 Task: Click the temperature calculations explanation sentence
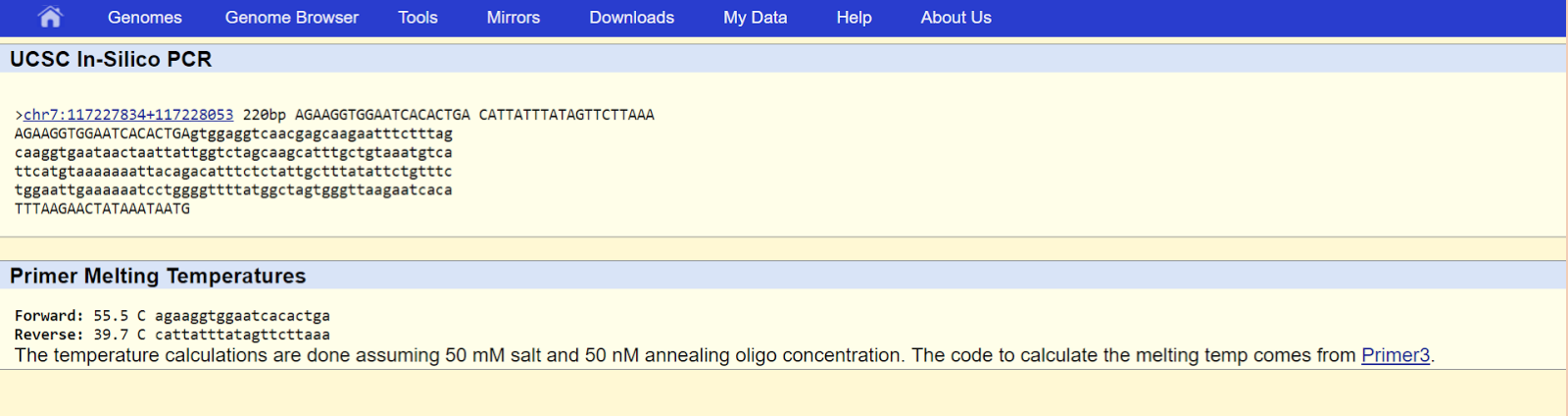(x=686, y=355)
